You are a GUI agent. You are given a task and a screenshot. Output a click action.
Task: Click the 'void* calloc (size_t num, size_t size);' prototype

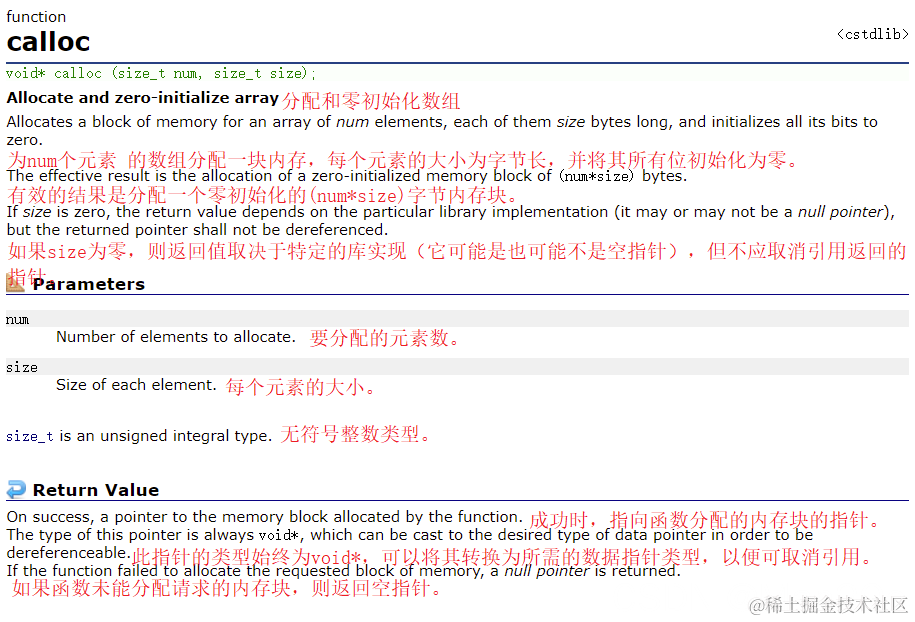pyautogui.click(x=160, y=74)
